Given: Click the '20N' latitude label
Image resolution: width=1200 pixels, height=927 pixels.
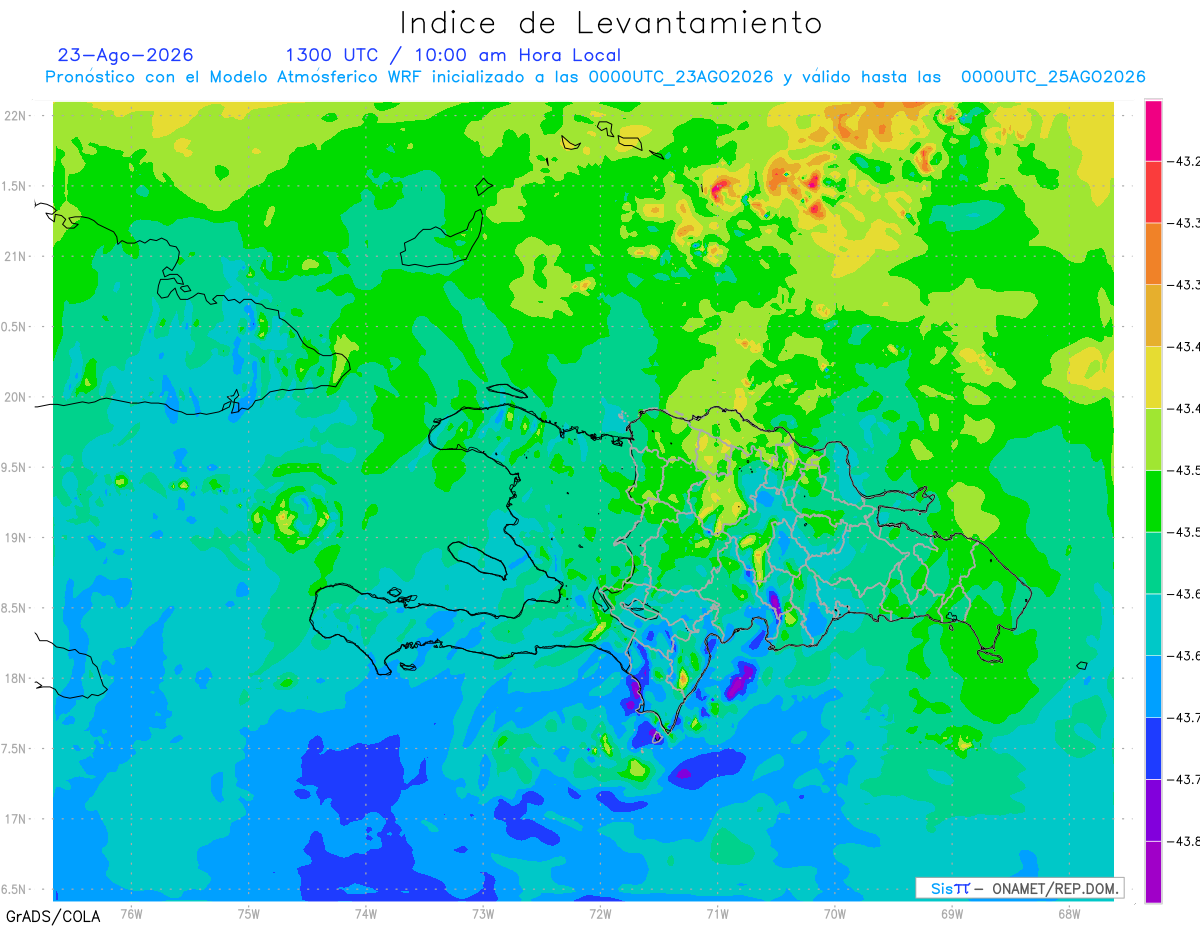Looking at the screenshot, I should pyautogui.click(x=17, y=397).
